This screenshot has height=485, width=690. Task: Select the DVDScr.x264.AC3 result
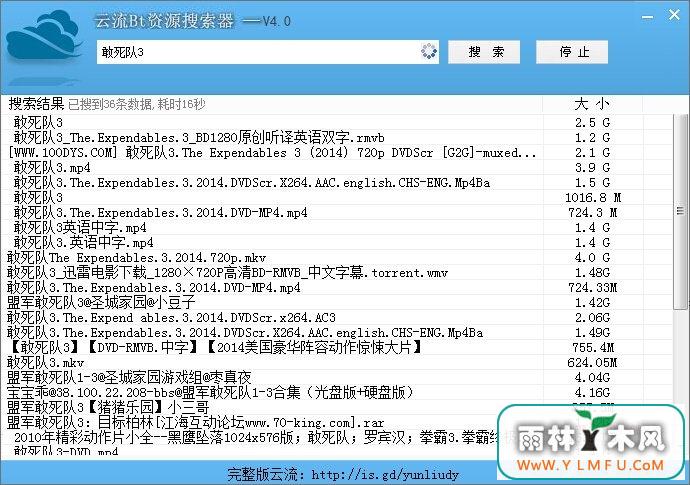[171, 317]
